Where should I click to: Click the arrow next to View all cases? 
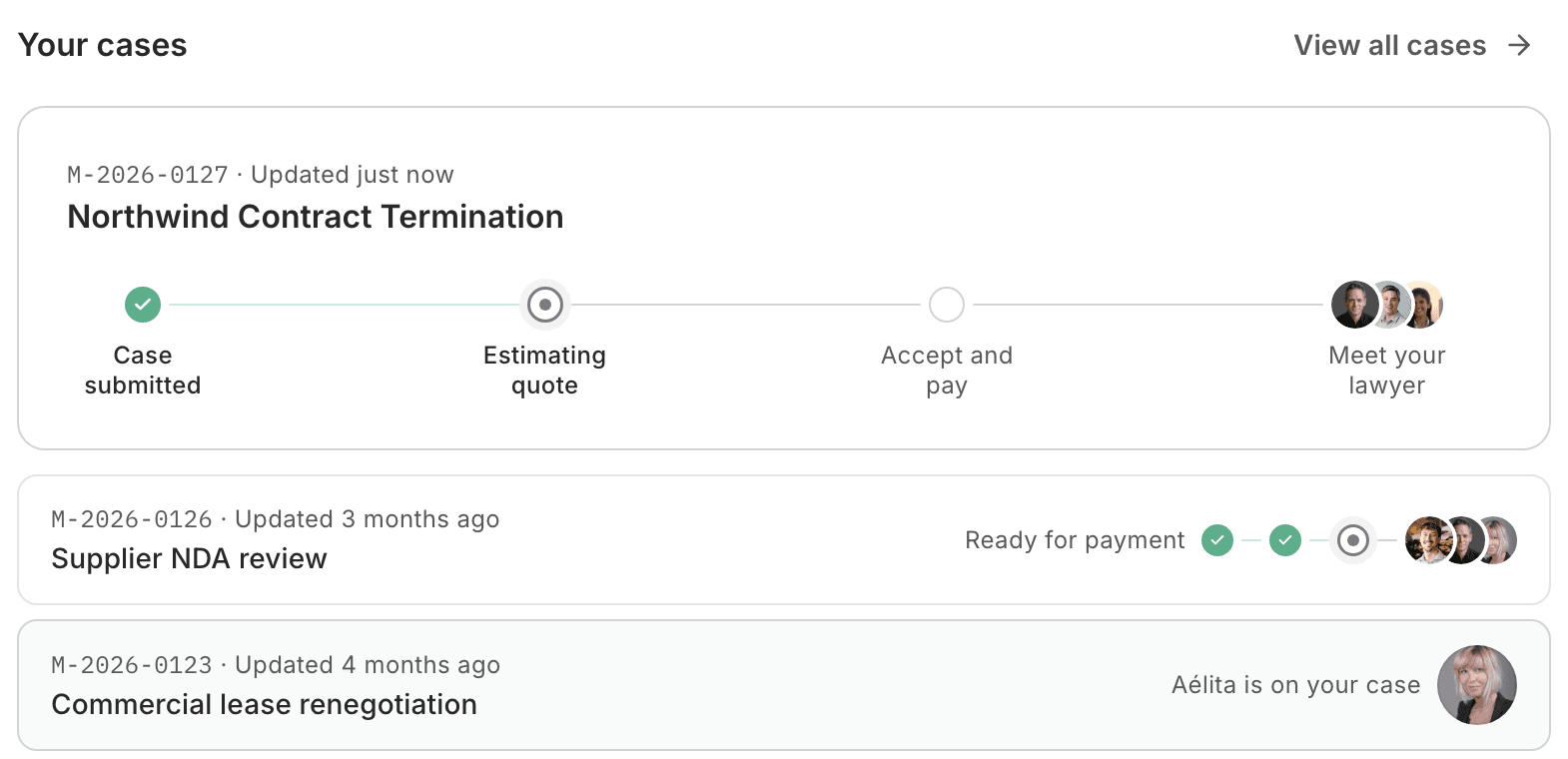(1519, 45)
